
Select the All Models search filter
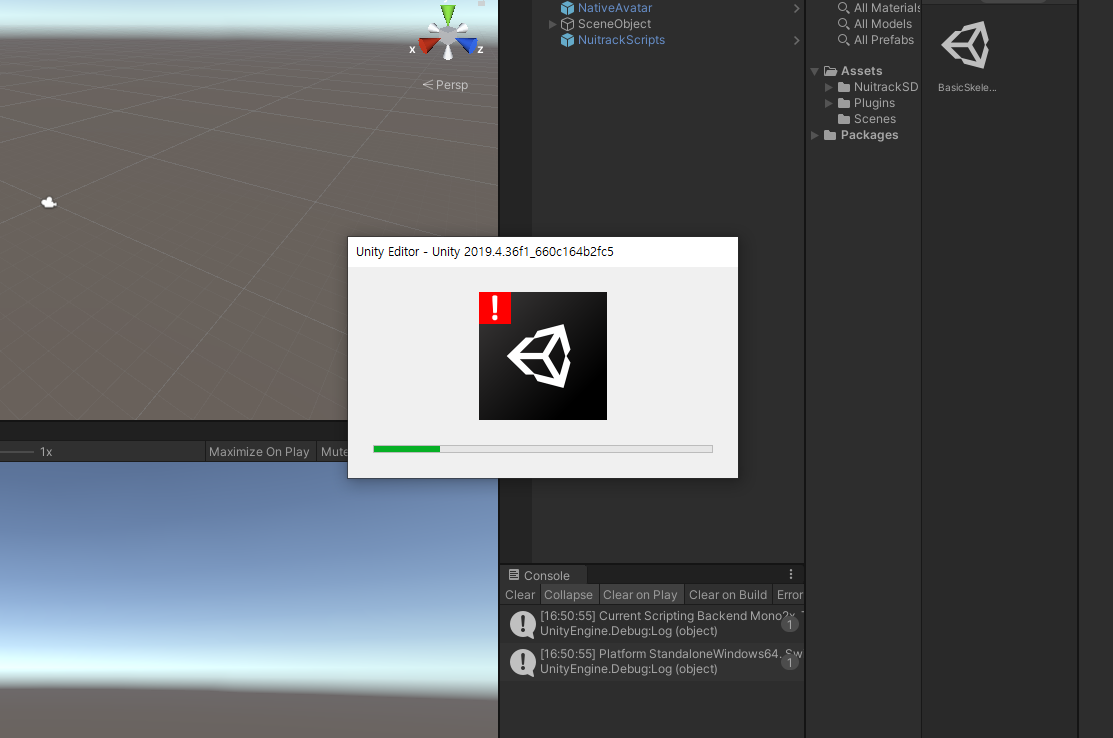click(882, 23)
